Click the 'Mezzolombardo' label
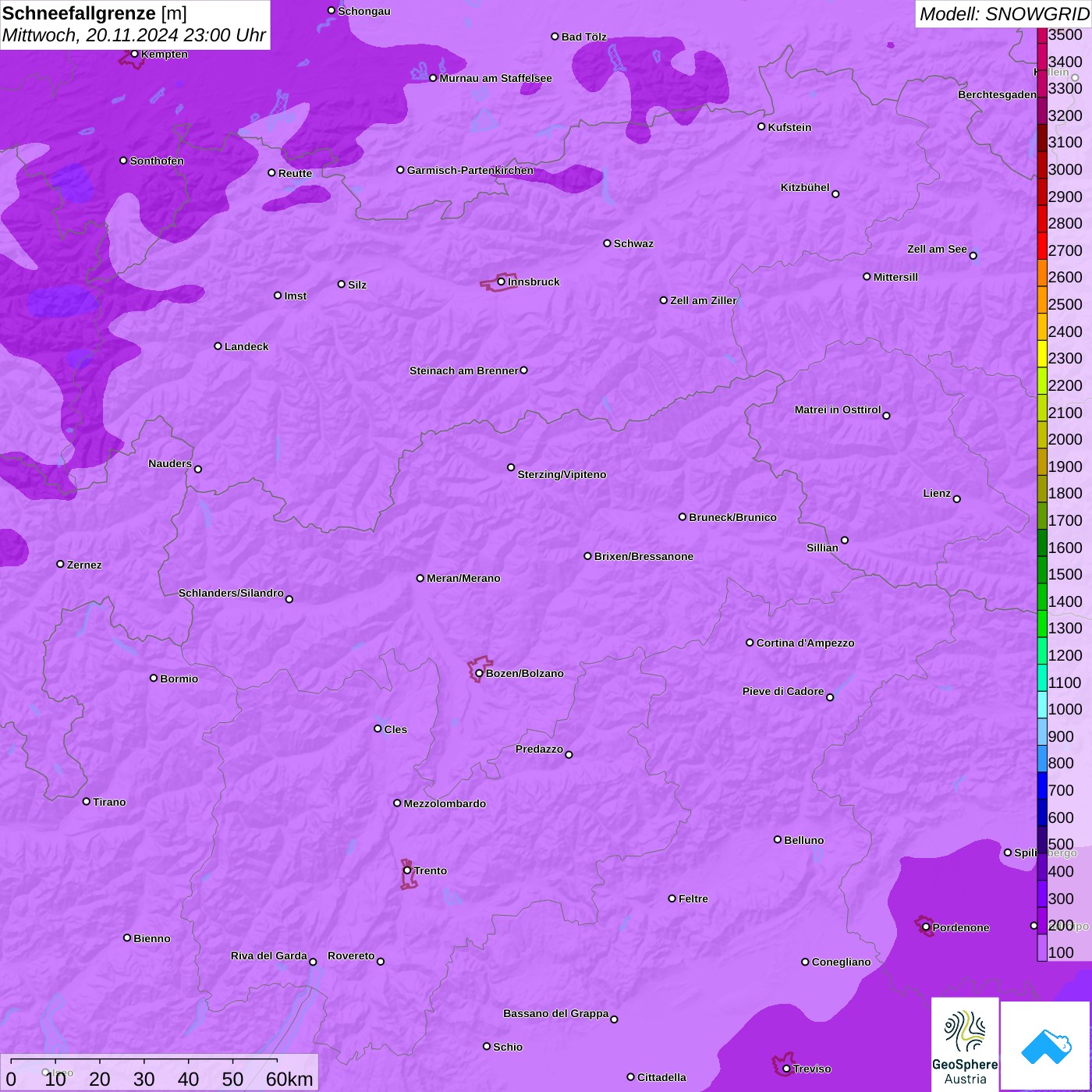The width and height of the screenshot is (1092, 1092). click(x=445, y=803)
